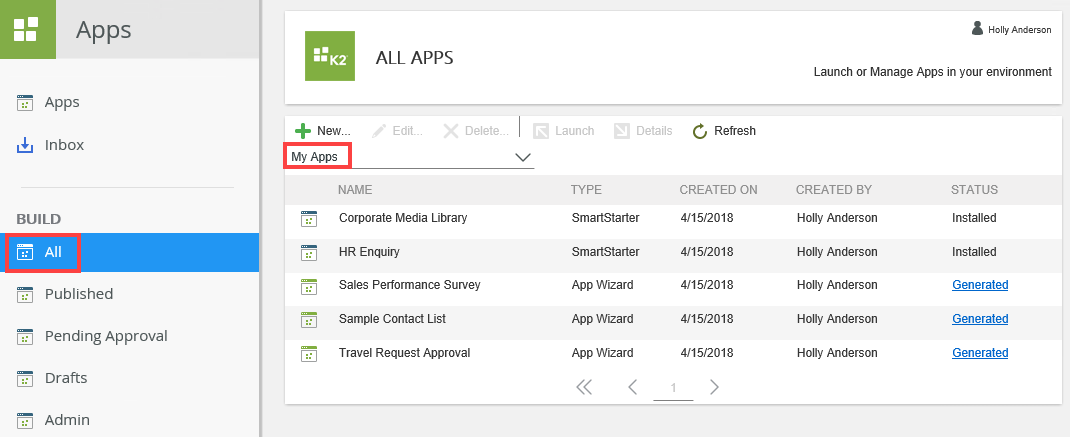Jump to first page double arrow
The image size is (1070, 437).
585,387
